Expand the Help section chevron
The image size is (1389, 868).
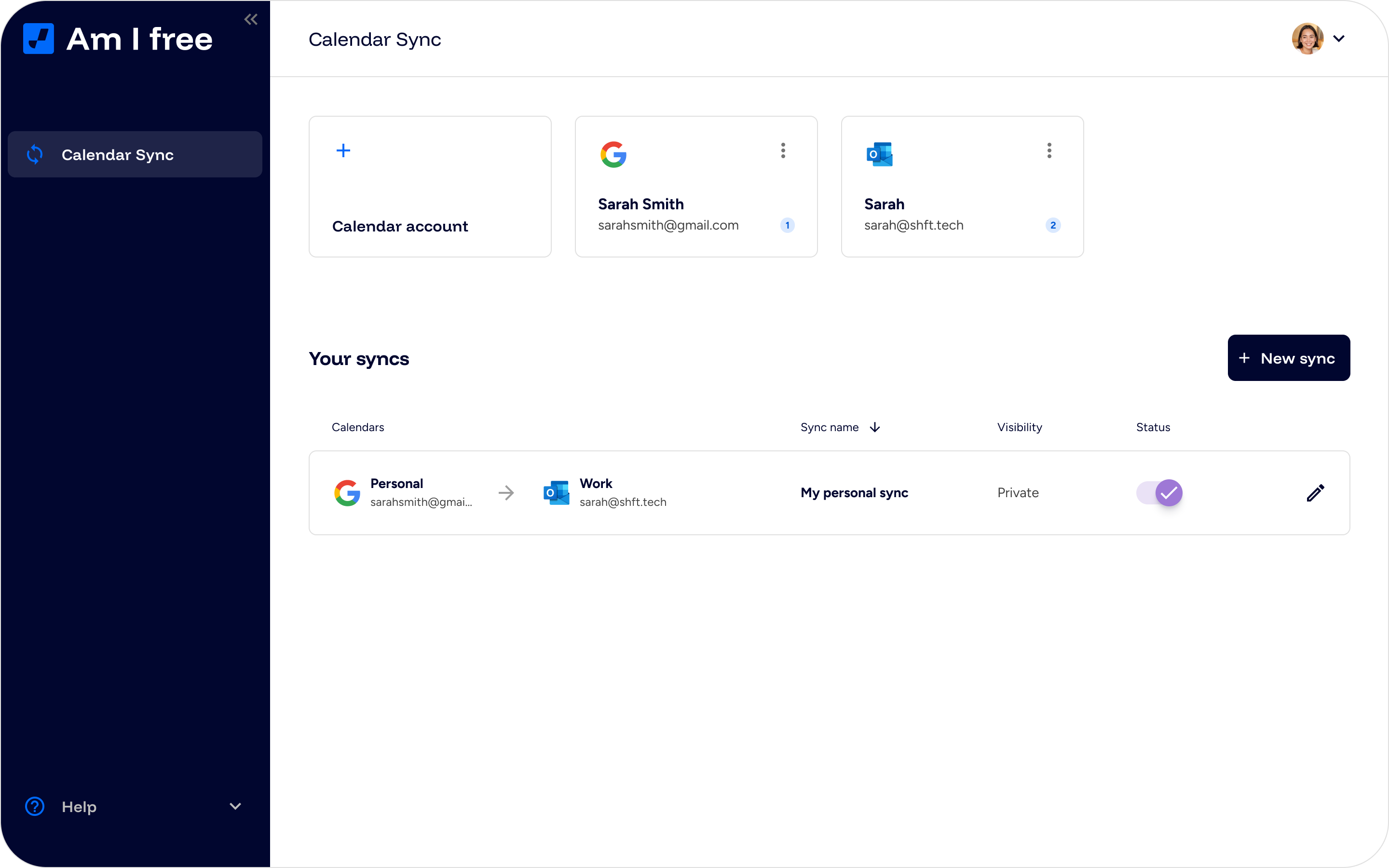[x=235, y=806]
